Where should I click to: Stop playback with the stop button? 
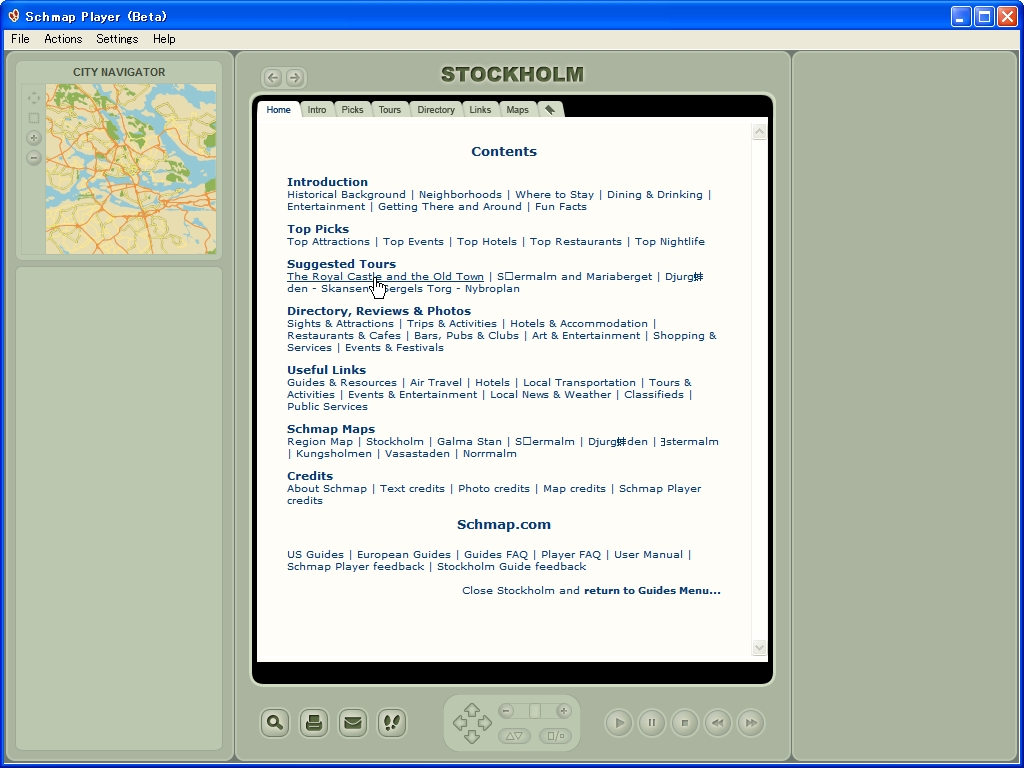click(x=685, y=723)
